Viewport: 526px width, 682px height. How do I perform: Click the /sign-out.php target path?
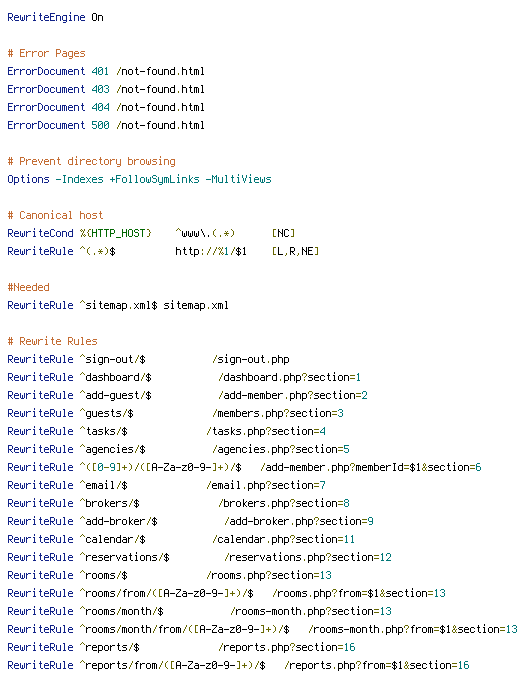click(251, 360)
